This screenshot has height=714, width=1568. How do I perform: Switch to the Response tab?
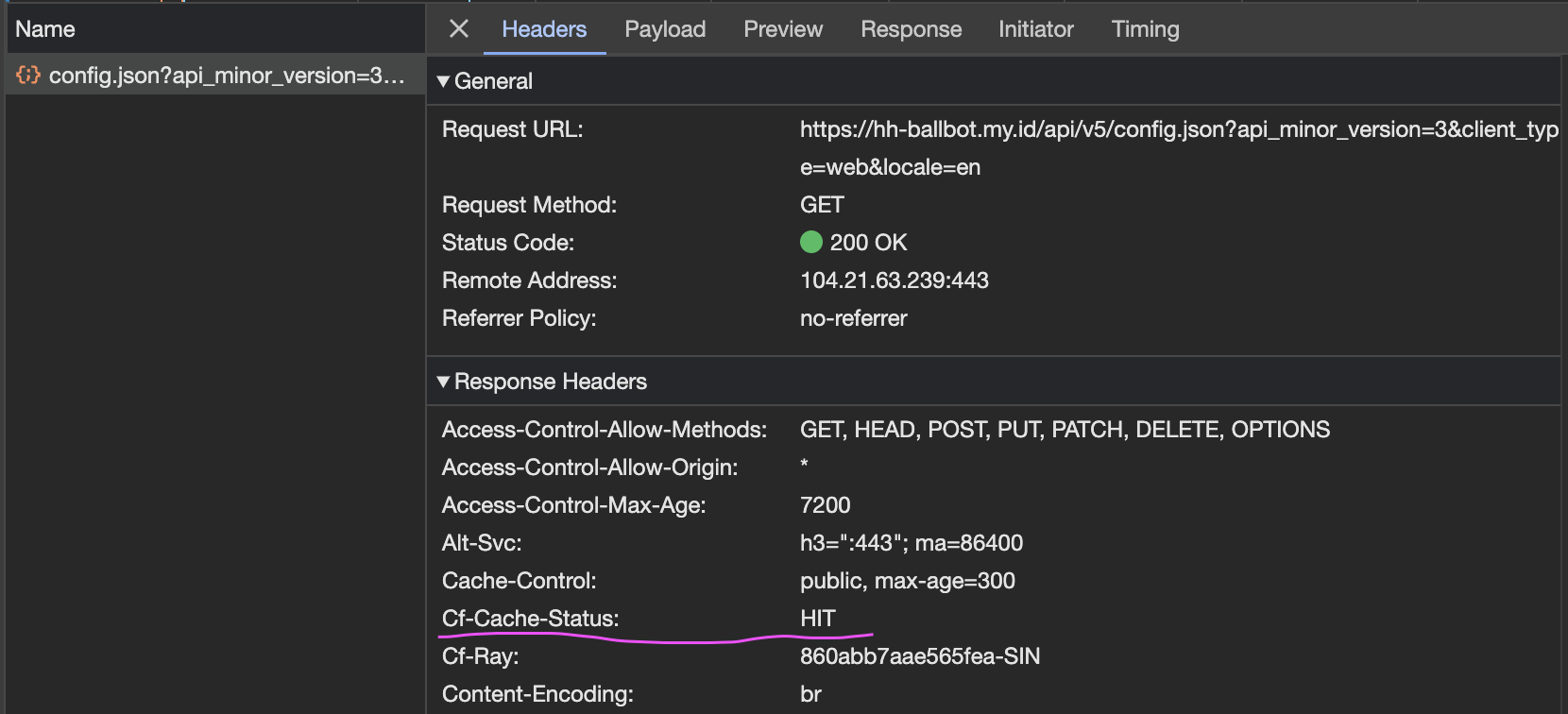point(911,29)
